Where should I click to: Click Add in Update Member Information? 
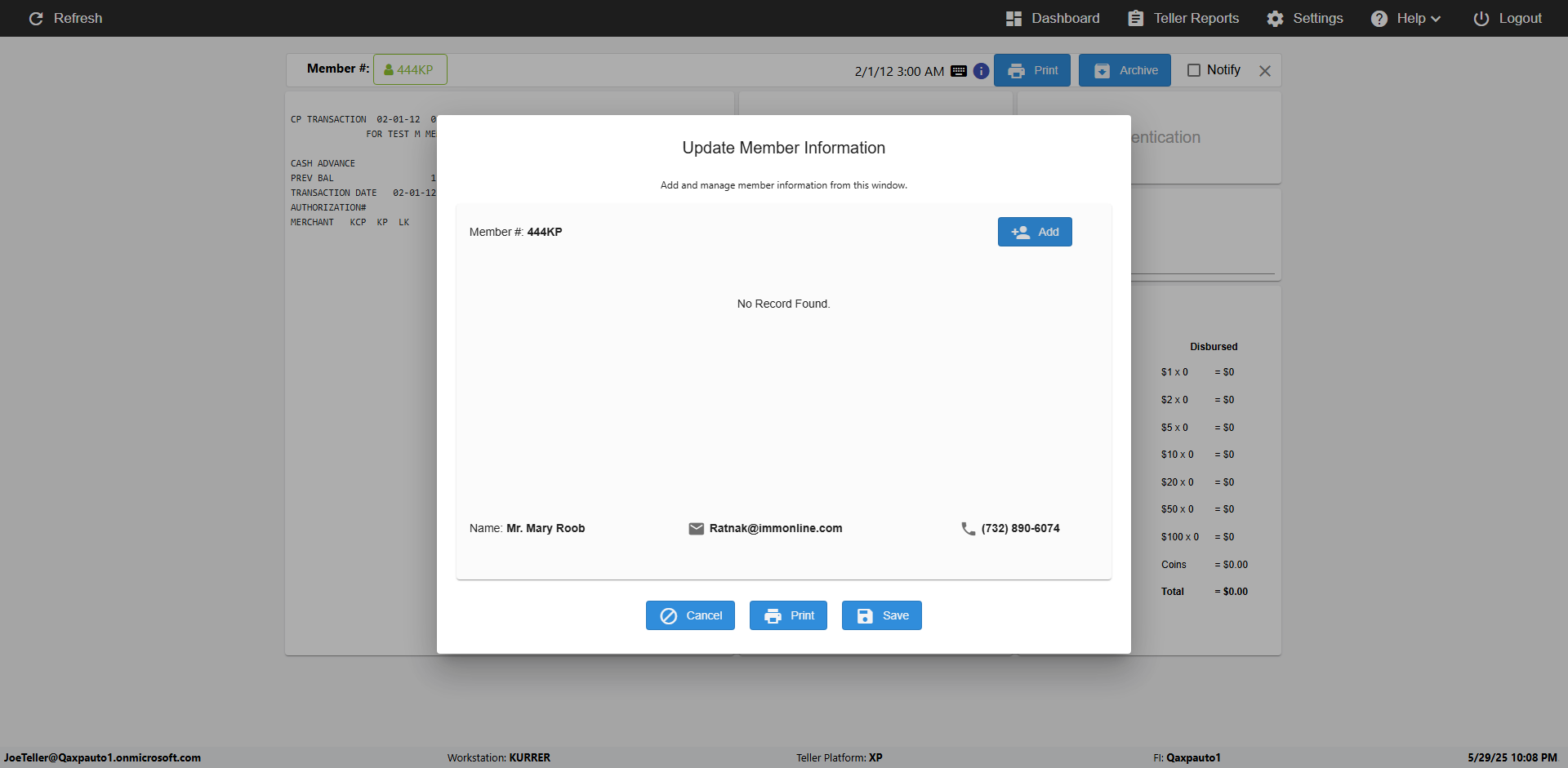(1035, 232)
